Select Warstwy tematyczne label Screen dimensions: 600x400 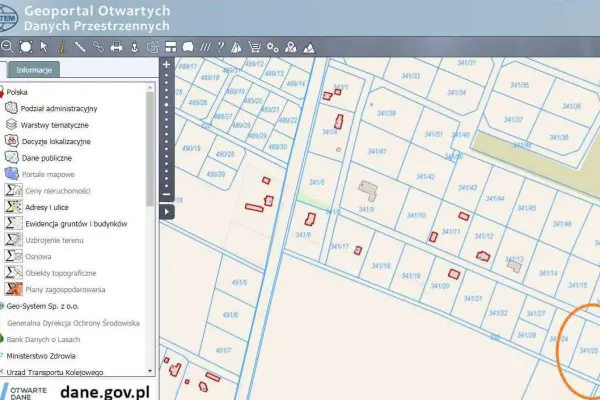coord(55,125)
